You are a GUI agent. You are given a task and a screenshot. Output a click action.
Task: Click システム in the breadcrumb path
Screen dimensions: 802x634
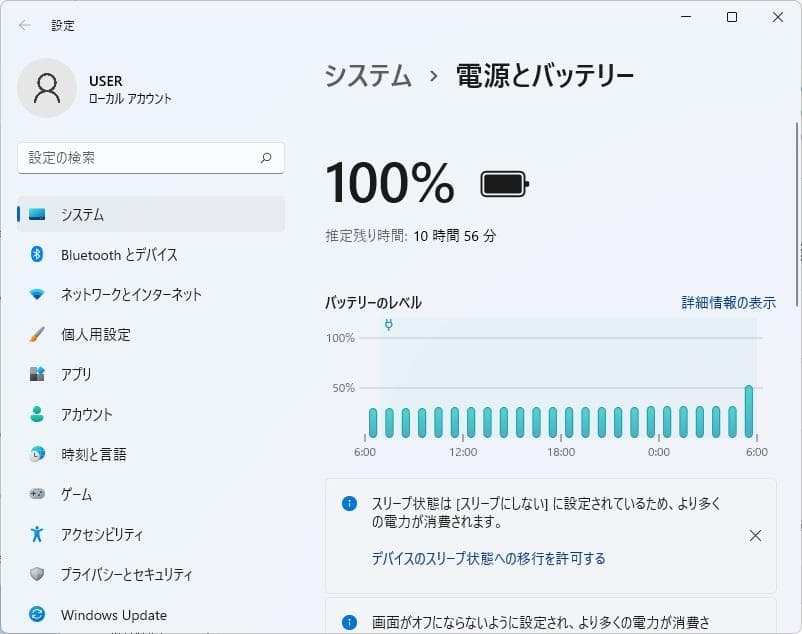(367, 74)
